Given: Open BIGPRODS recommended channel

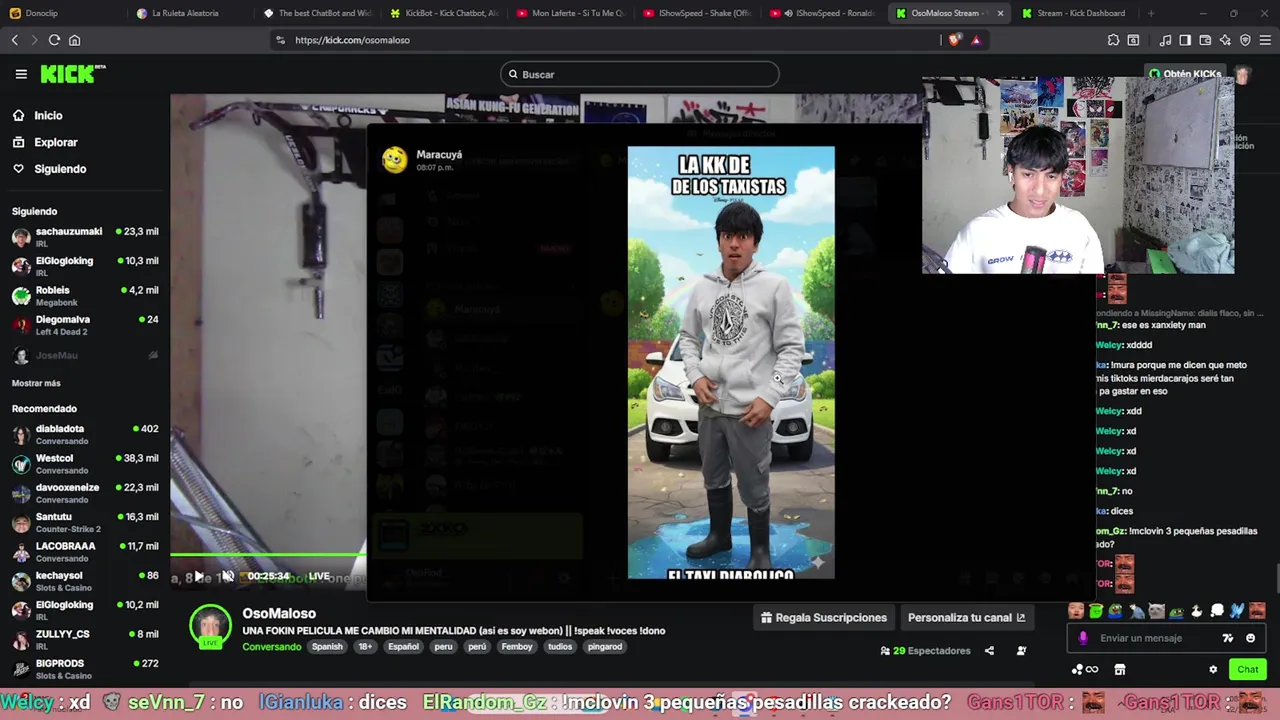Looking at the screenshot, I should (84, 669).
